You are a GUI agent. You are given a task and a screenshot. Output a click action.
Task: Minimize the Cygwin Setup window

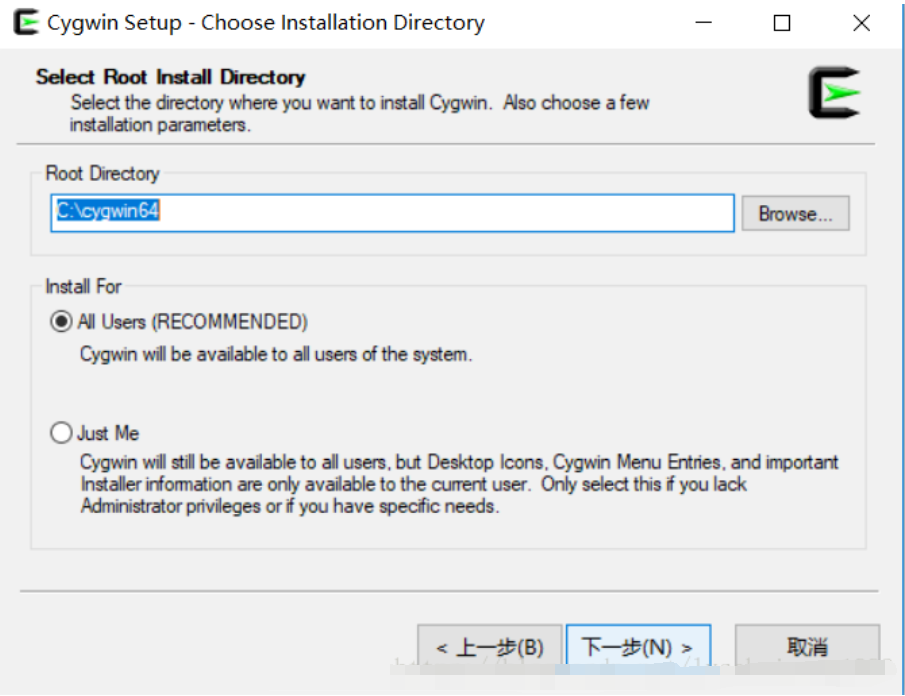click(704, 23)
